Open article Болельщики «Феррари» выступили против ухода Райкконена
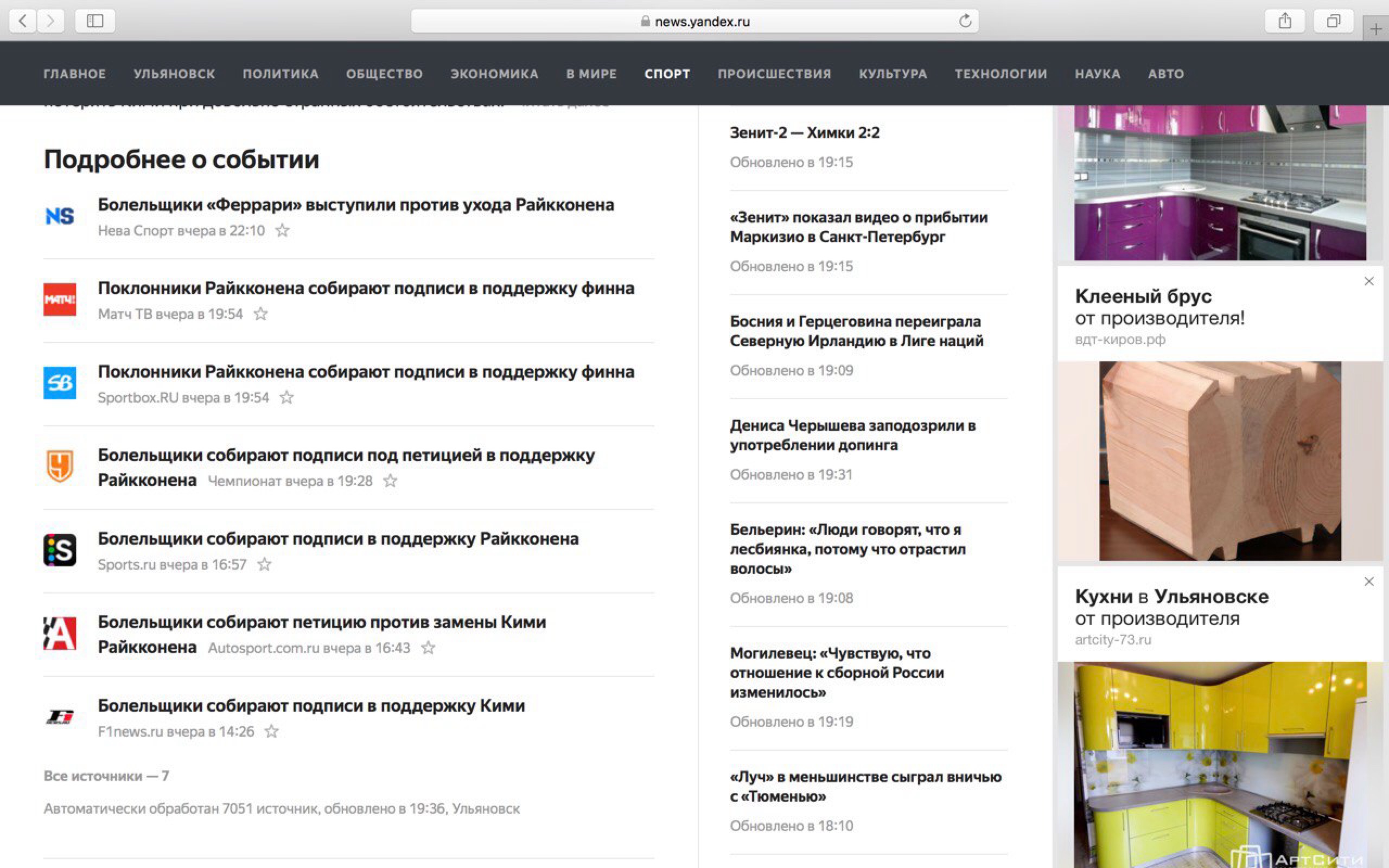Image resolution: width=1389 pixels, height=868 pixels. [356, 205]
